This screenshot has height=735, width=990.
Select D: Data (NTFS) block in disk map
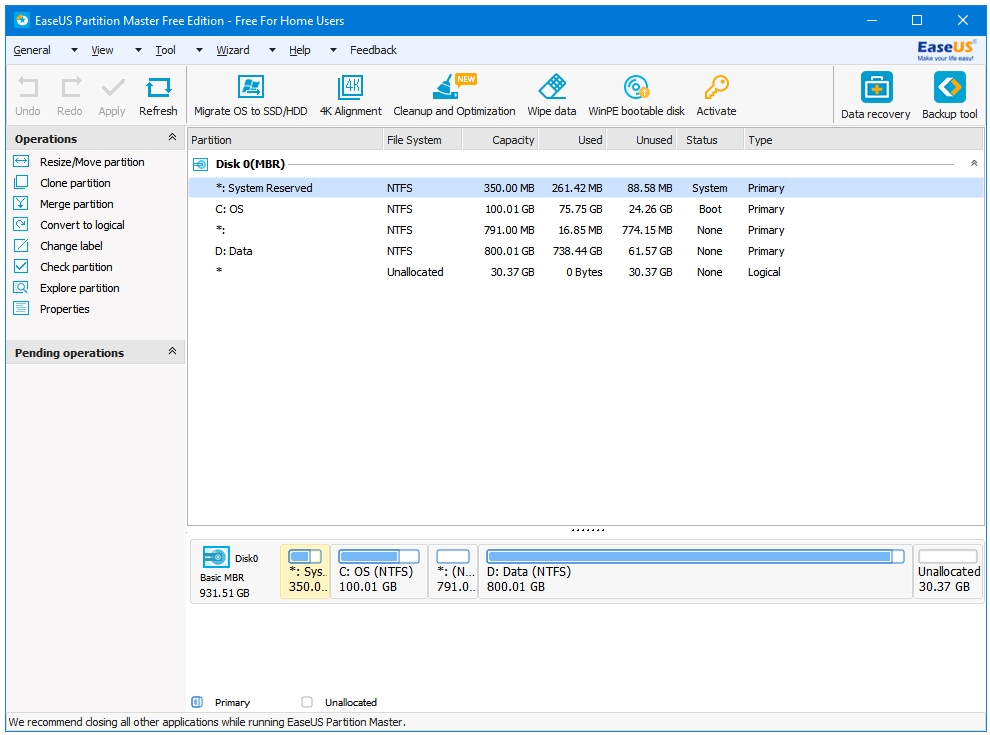(x=695, y=571)
